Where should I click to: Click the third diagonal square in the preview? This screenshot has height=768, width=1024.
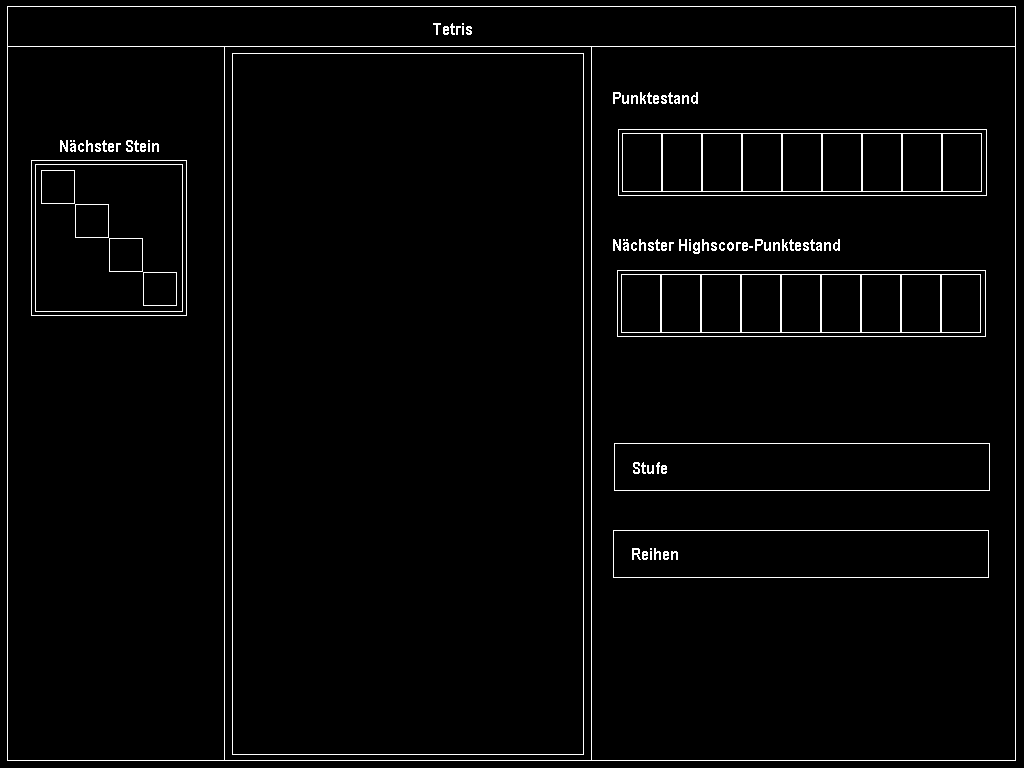[126, 255]
